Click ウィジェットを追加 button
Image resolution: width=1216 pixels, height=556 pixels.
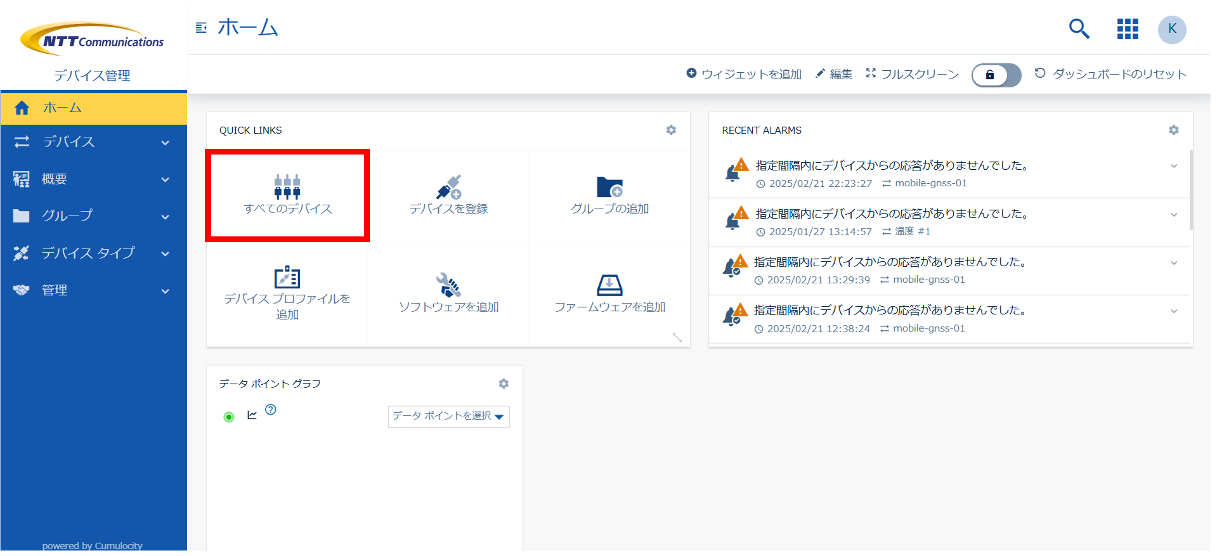tap(744, 74)
